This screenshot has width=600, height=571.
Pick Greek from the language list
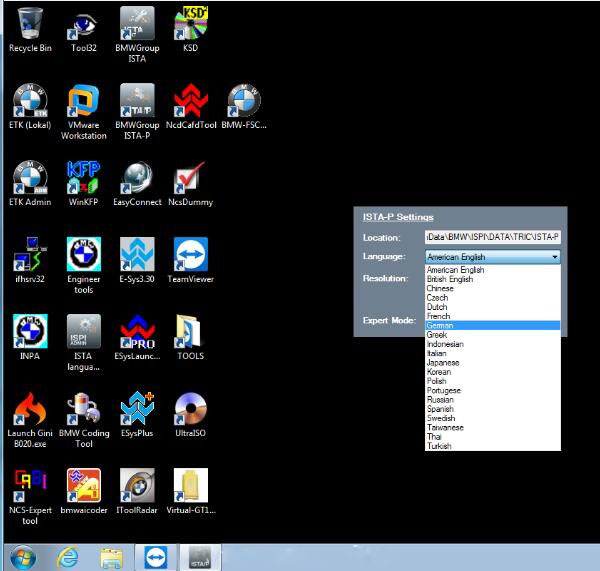(492, 334)
